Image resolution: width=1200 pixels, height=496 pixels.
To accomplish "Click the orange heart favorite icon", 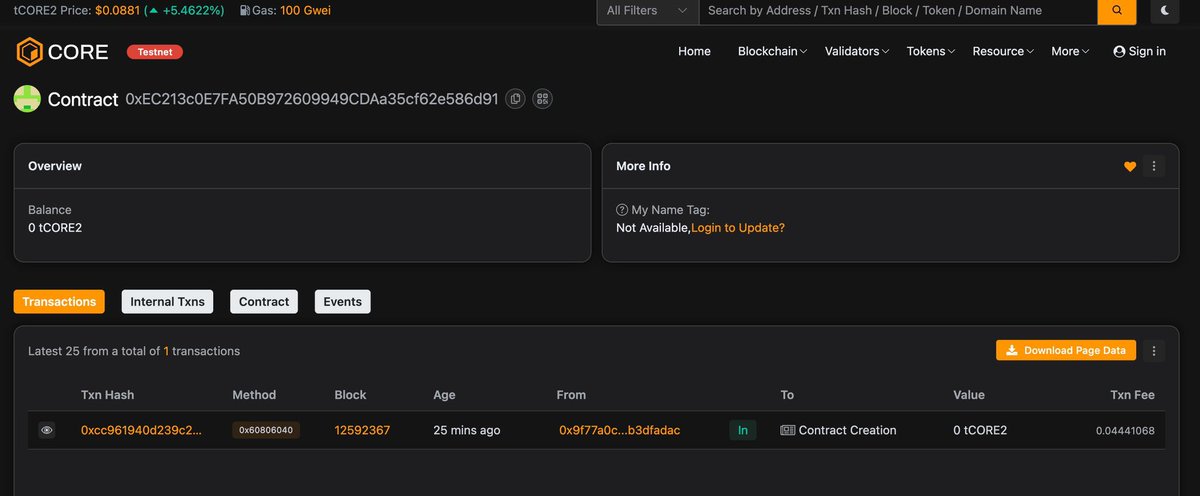I will 1130,166.
